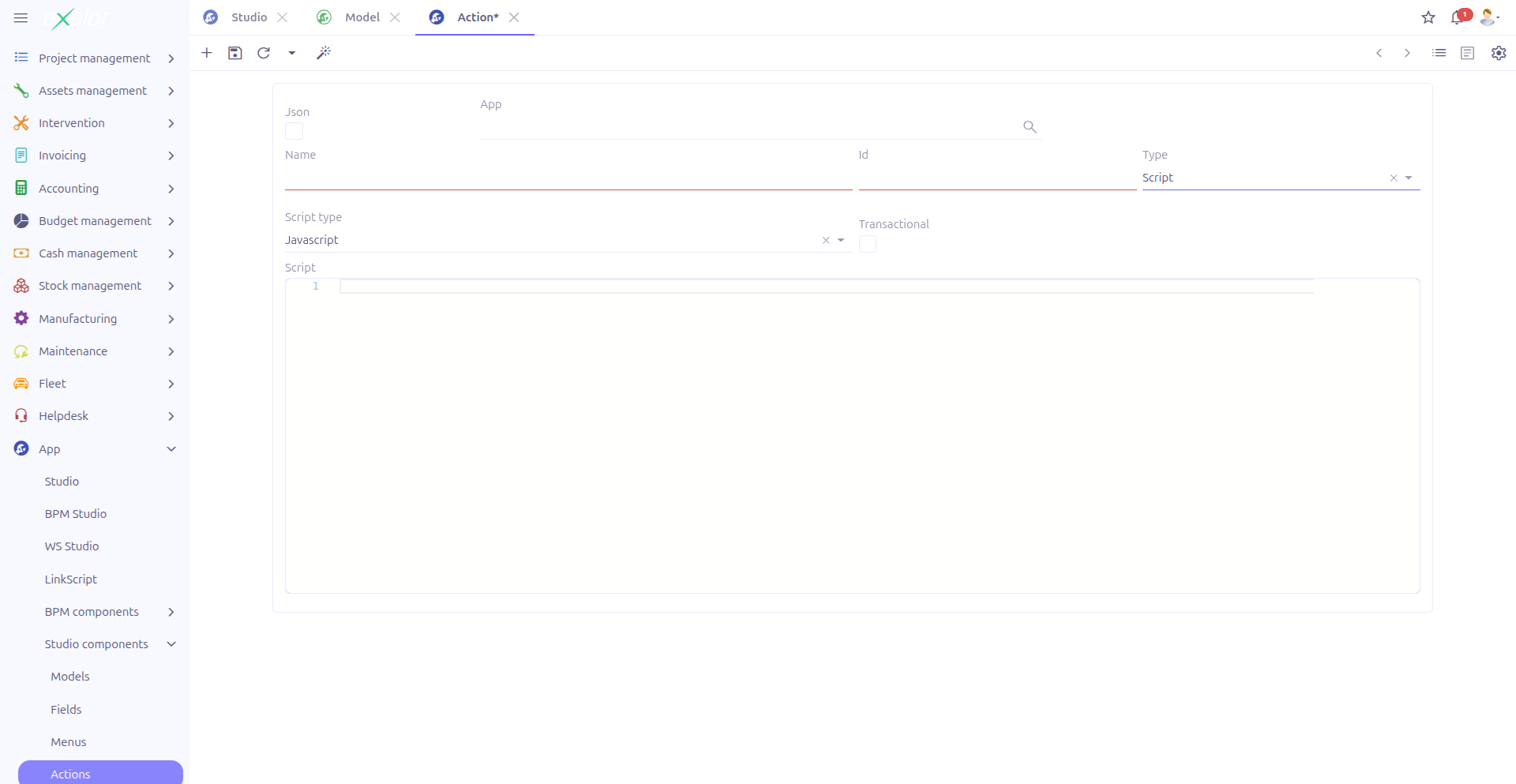1516x784 pixels.
Task: Click the save icon in the toolbar
Action: click(235, 53)
